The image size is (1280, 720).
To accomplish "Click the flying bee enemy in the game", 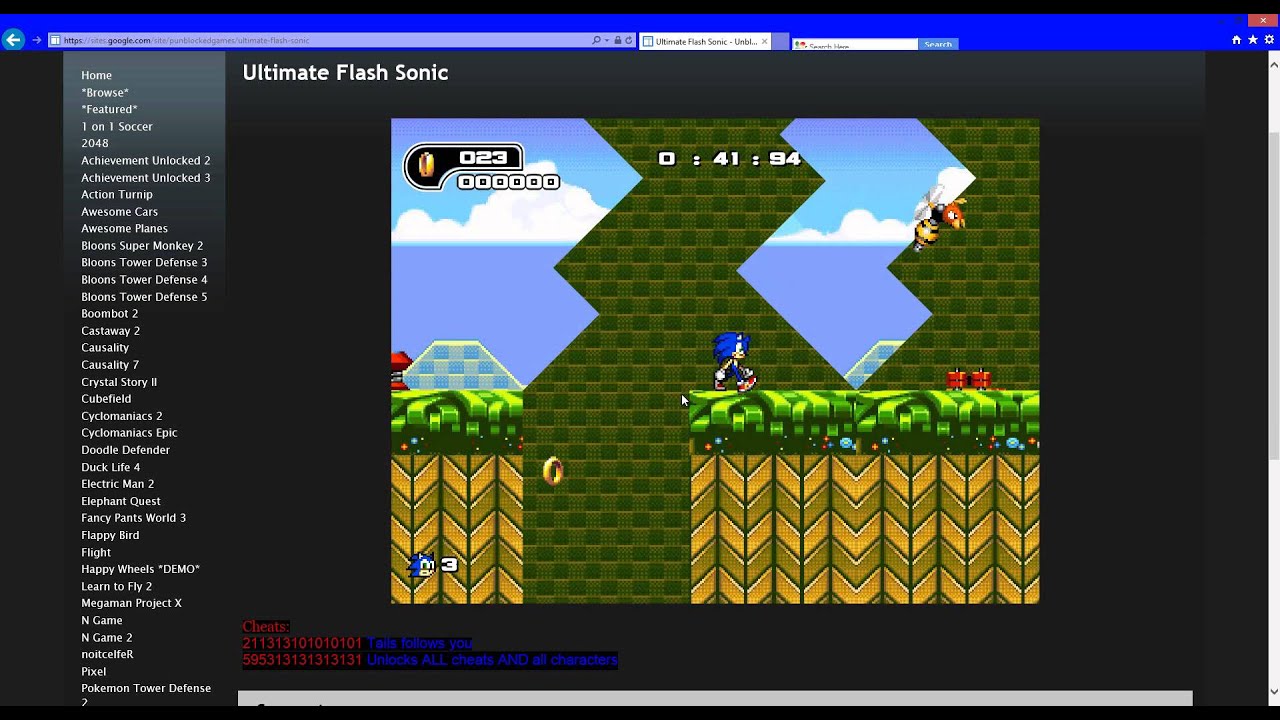I will (938, 217).
